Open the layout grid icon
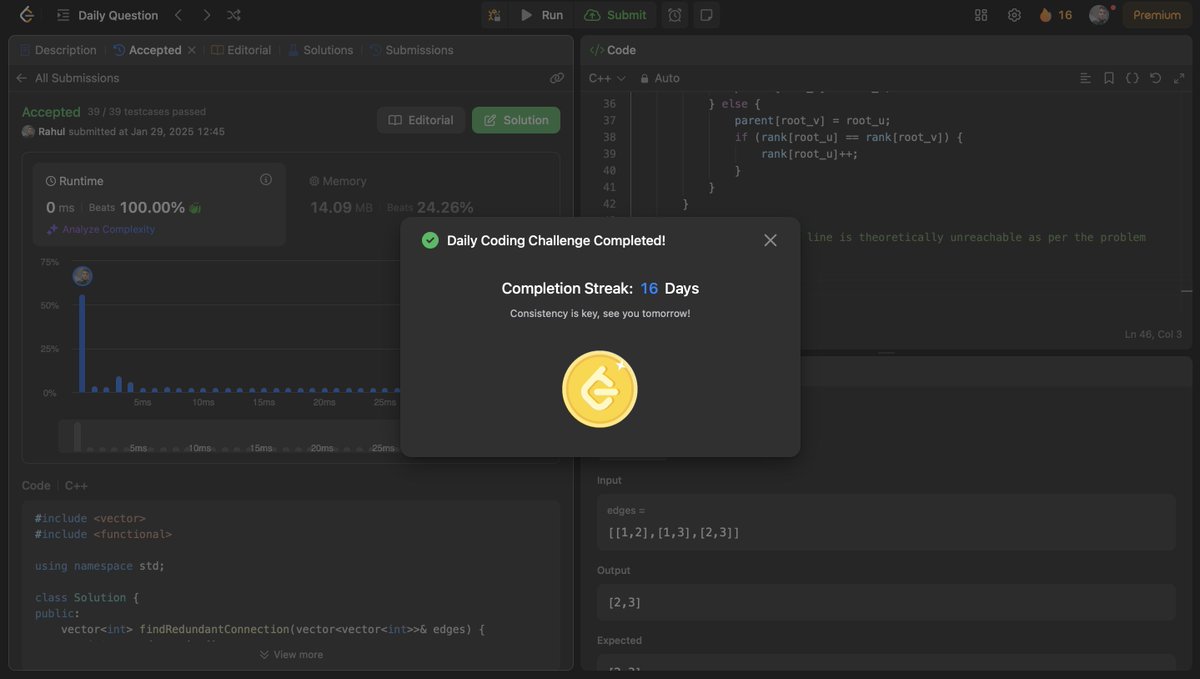1200x679 pixels. pyautogui.click(x=981, y=15)
